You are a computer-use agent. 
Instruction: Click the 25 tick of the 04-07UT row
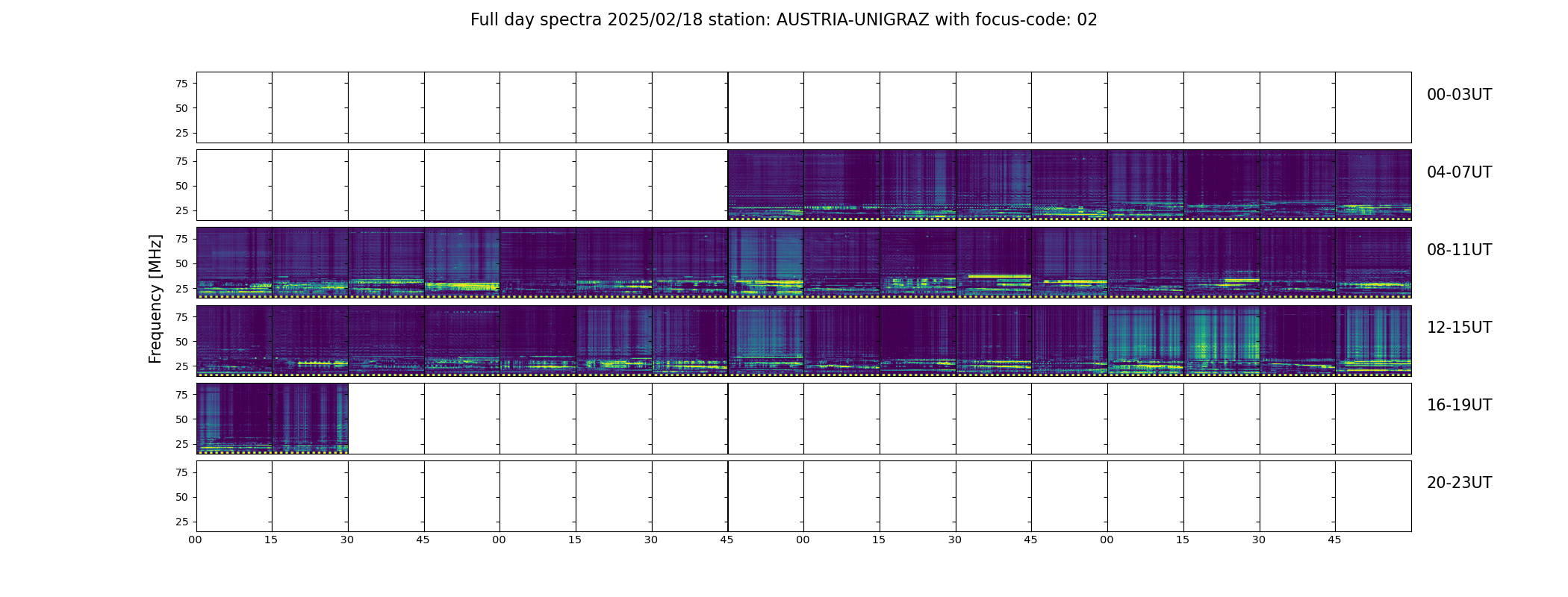coord(181,210)
